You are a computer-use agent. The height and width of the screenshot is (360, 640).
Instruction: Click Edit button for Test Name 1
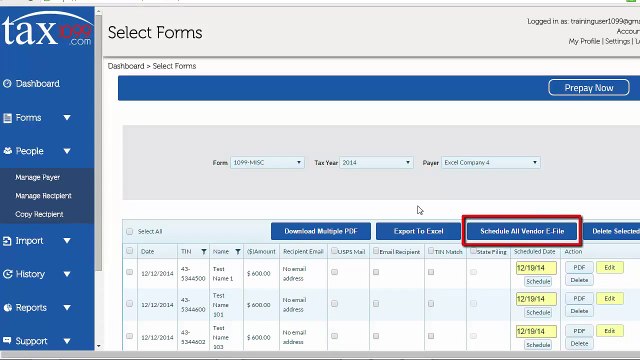point(609,267)
